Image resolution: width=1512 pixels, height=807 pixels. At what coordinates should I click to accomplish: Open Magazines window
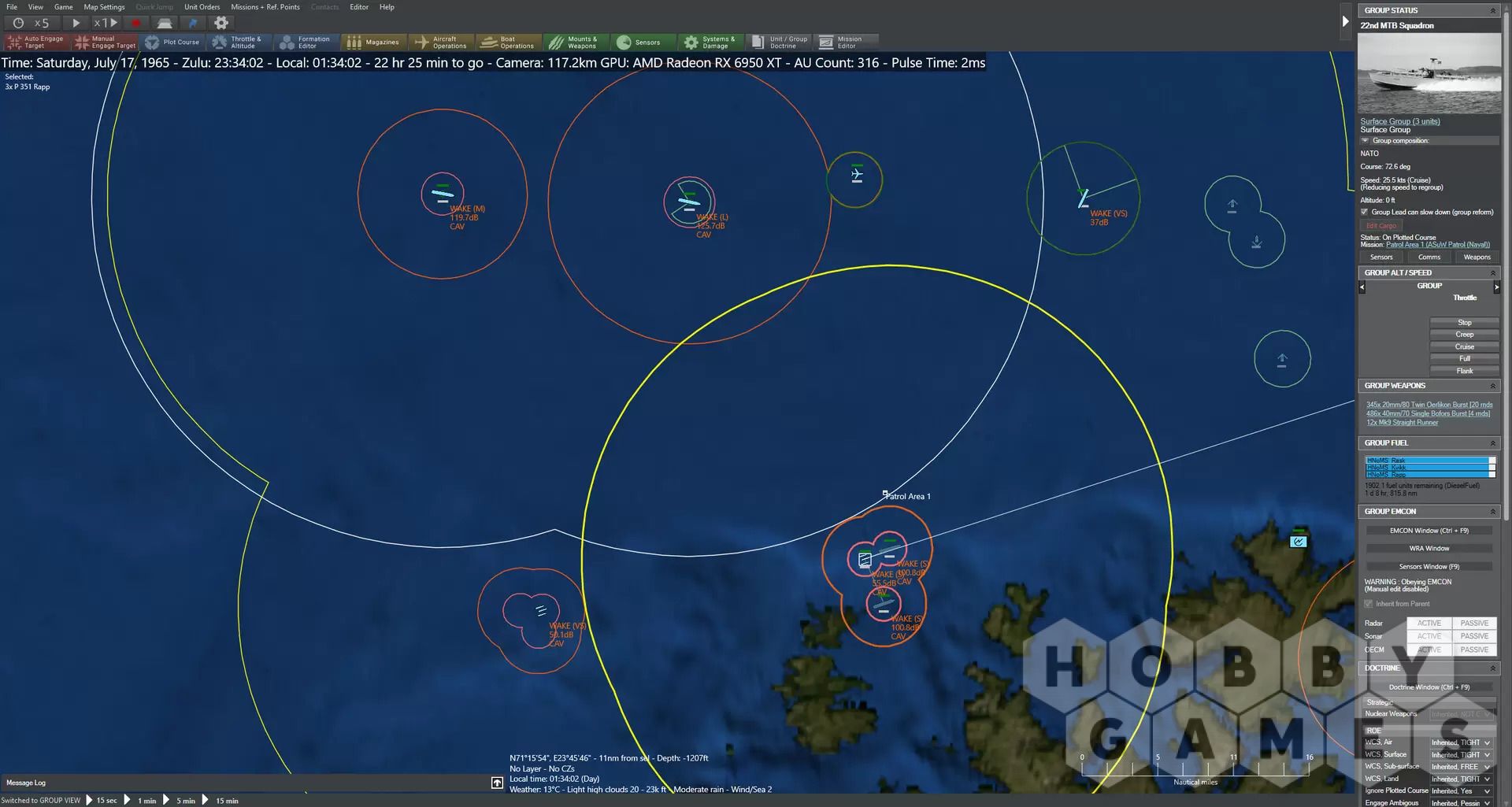[374, 43]
